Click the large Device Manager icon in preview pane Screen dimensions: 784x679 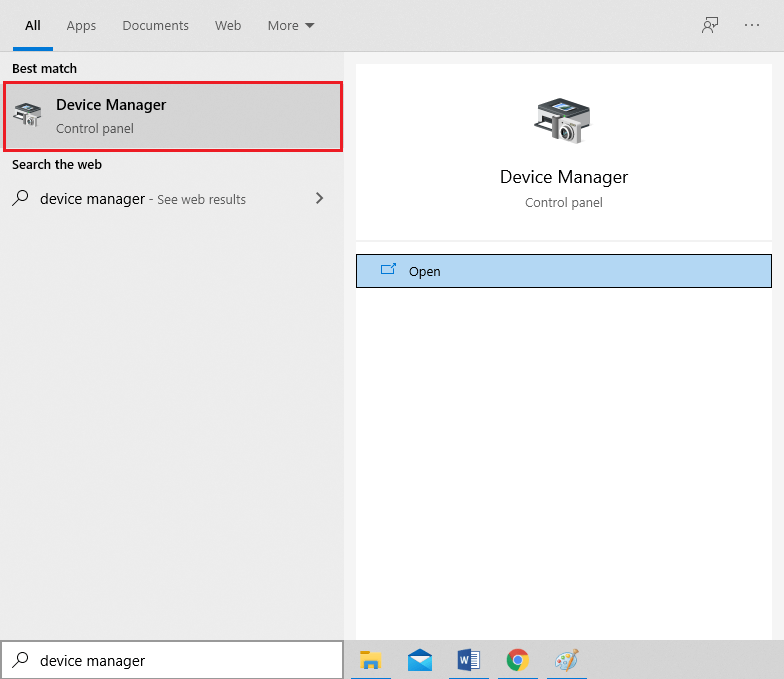click(x=563, y=121)
